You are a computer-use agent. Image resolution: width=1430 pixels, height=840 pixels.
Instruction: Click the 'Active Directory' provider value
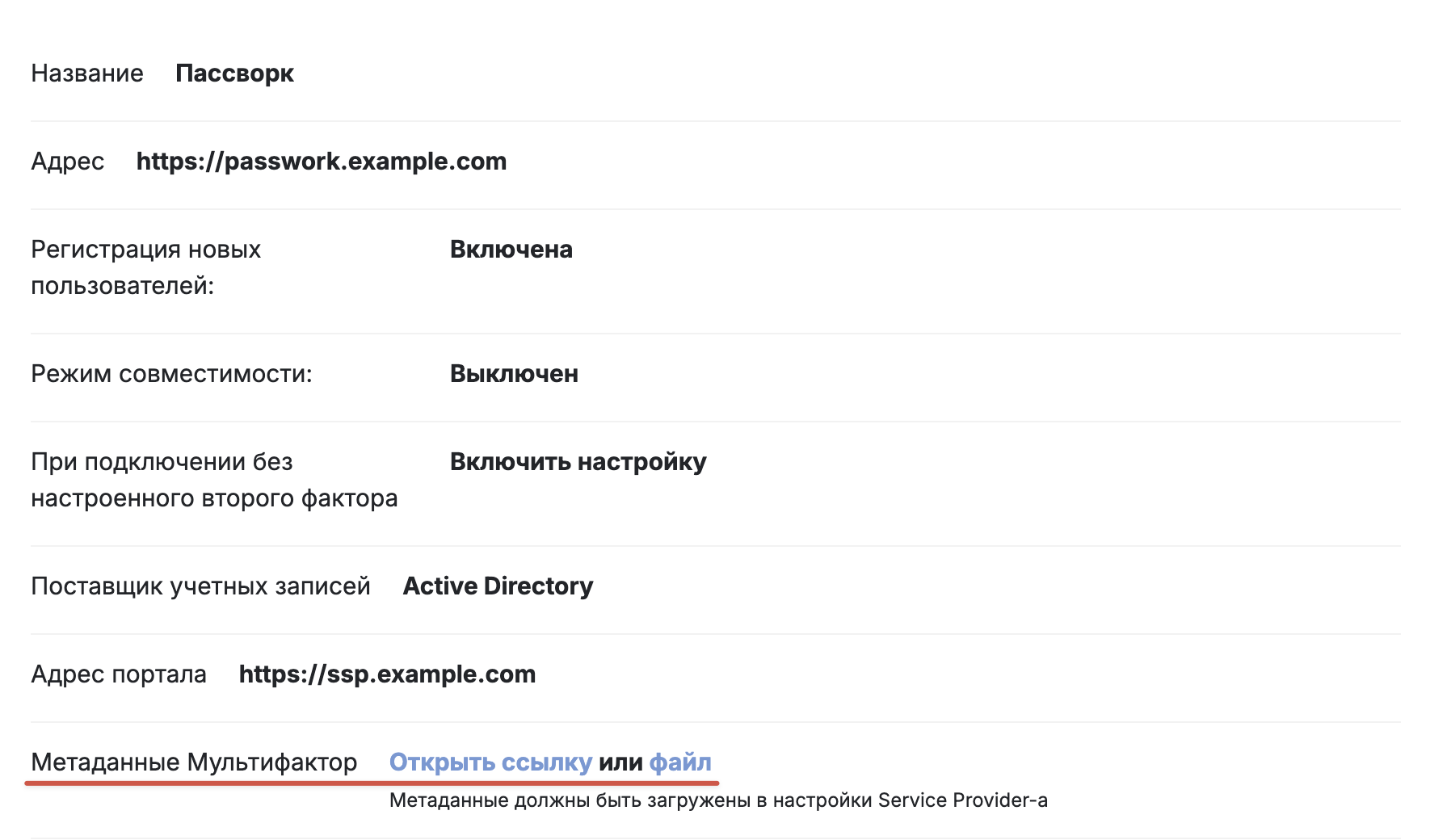[x=498, y=586]
